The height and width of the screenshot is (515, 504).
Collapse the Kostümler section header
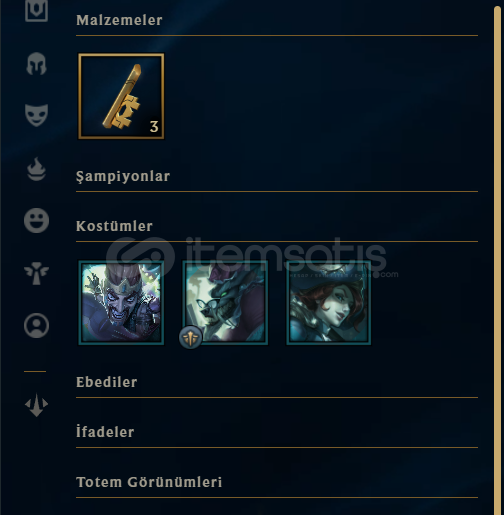[x=114, y=226]
